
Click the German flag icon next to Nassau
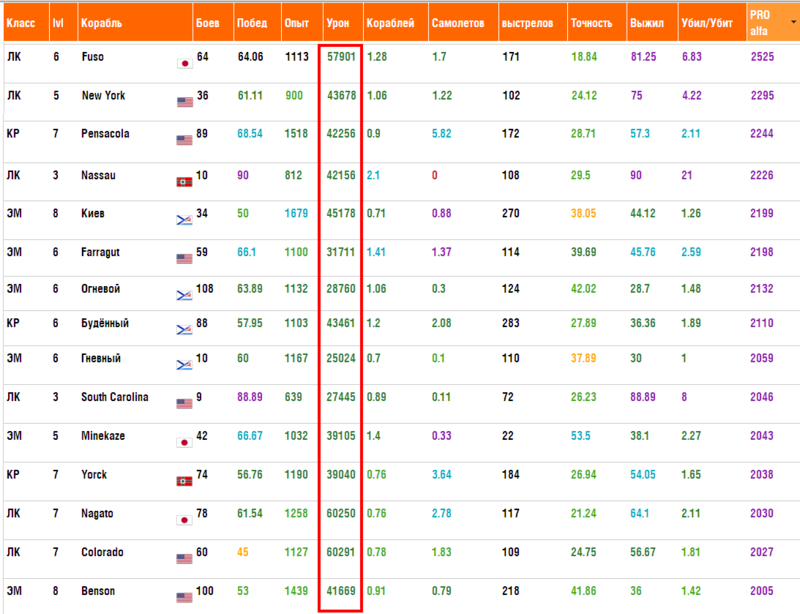185,182
